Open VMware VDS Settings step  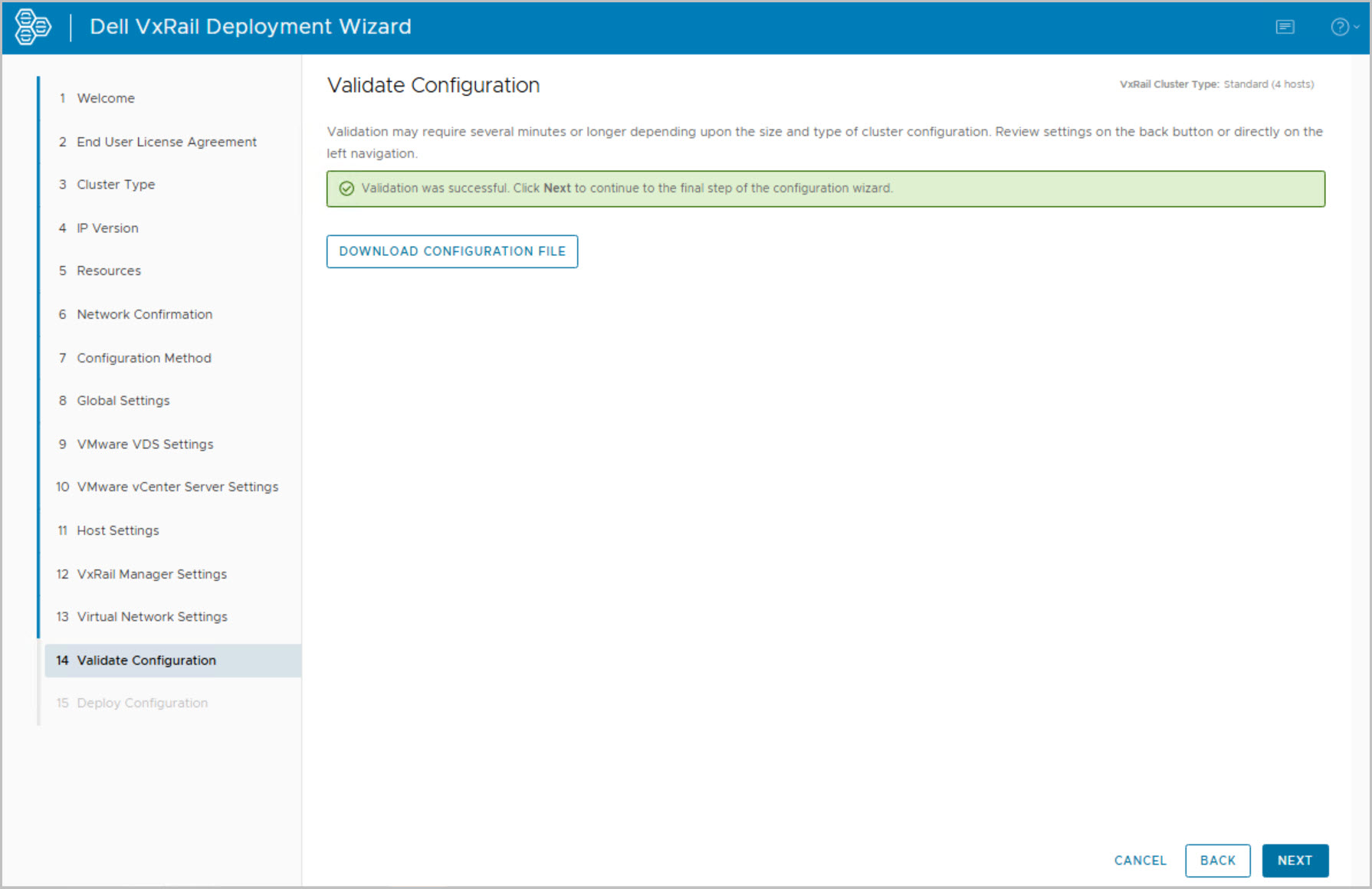coord(145,444)
